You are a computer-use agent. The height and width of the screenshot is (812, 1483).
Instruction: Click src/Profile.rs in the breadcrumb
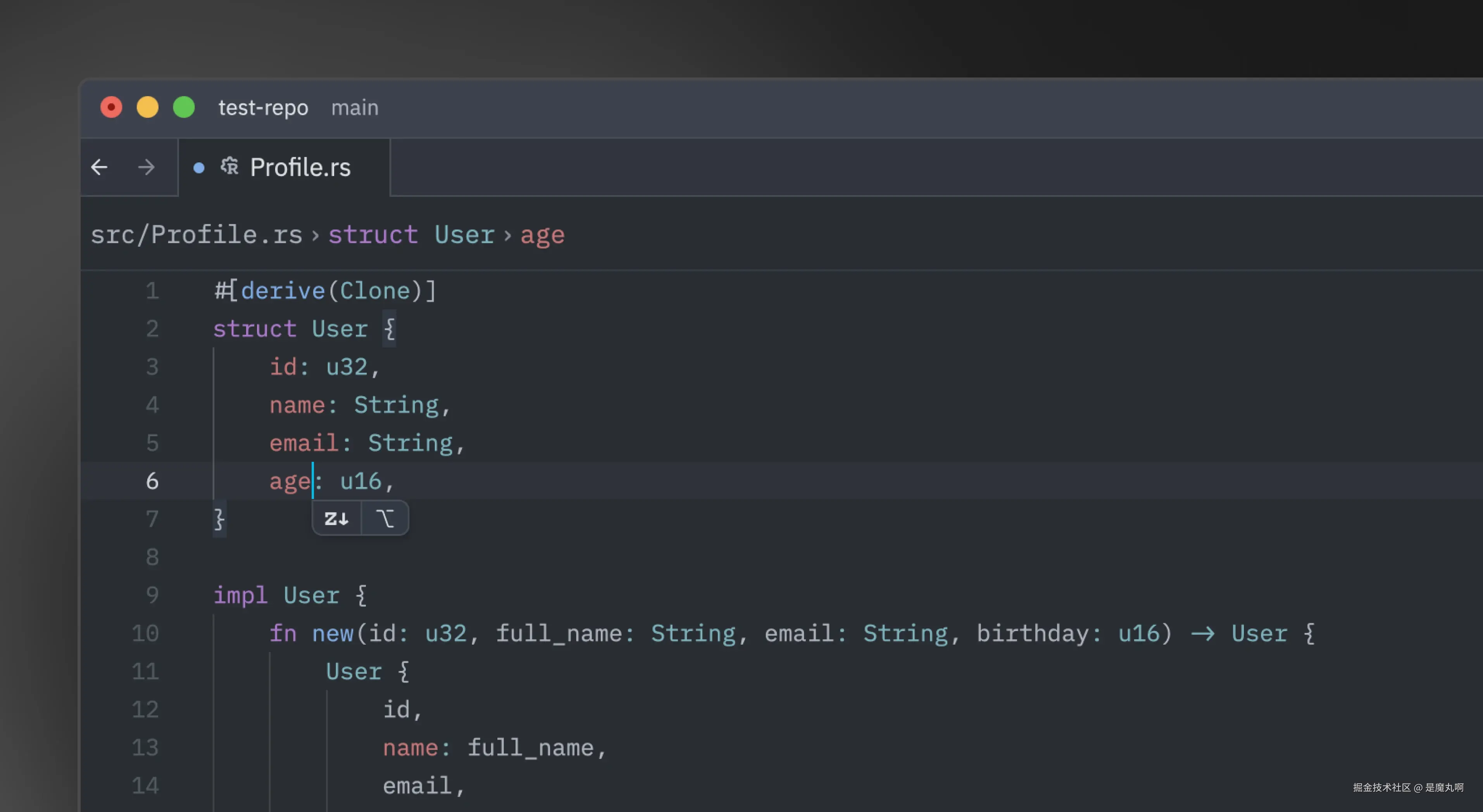point(196,235)
